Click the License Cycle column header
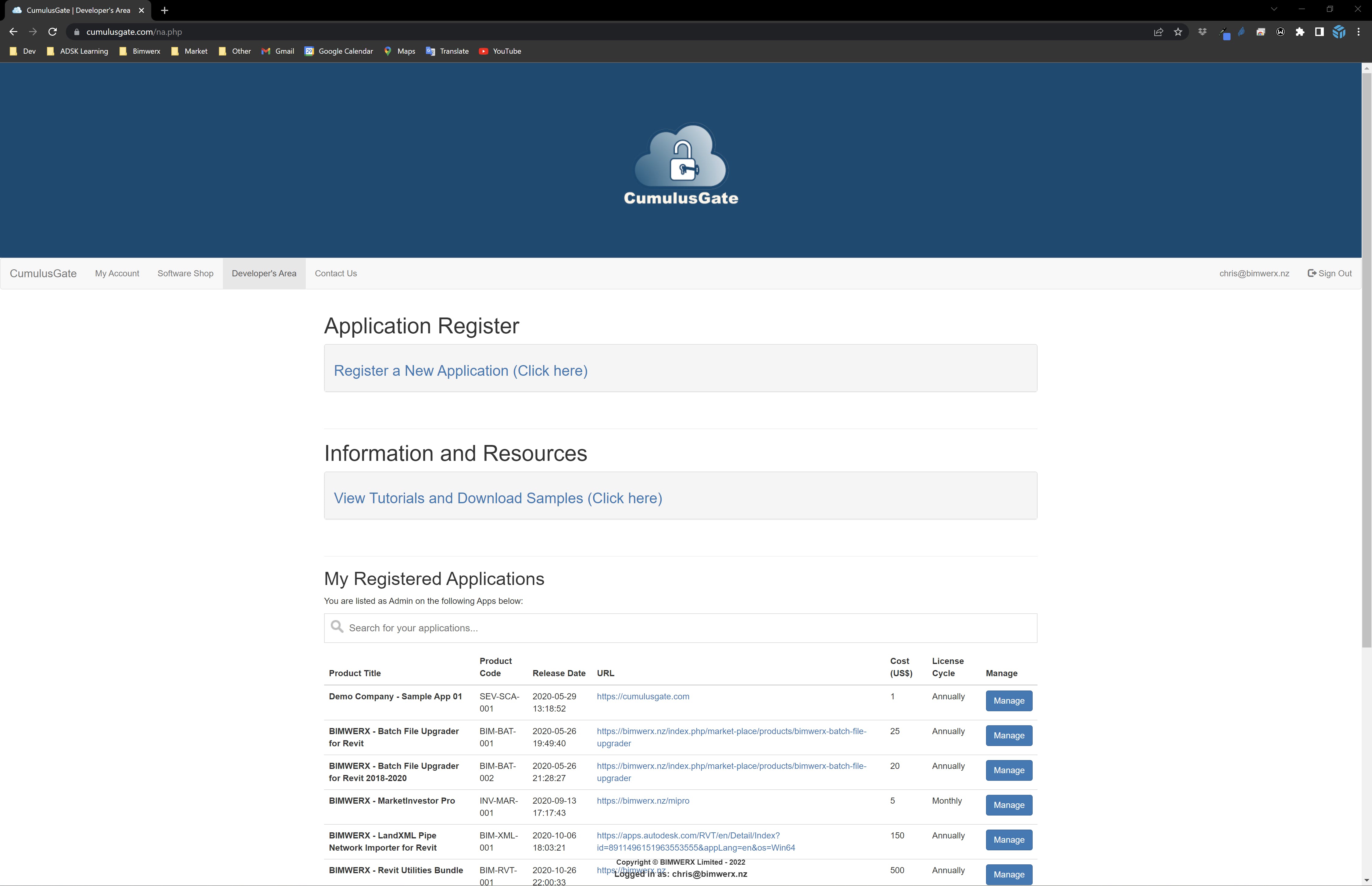Screen dimensions: 1372x886 tap(948, 667)
